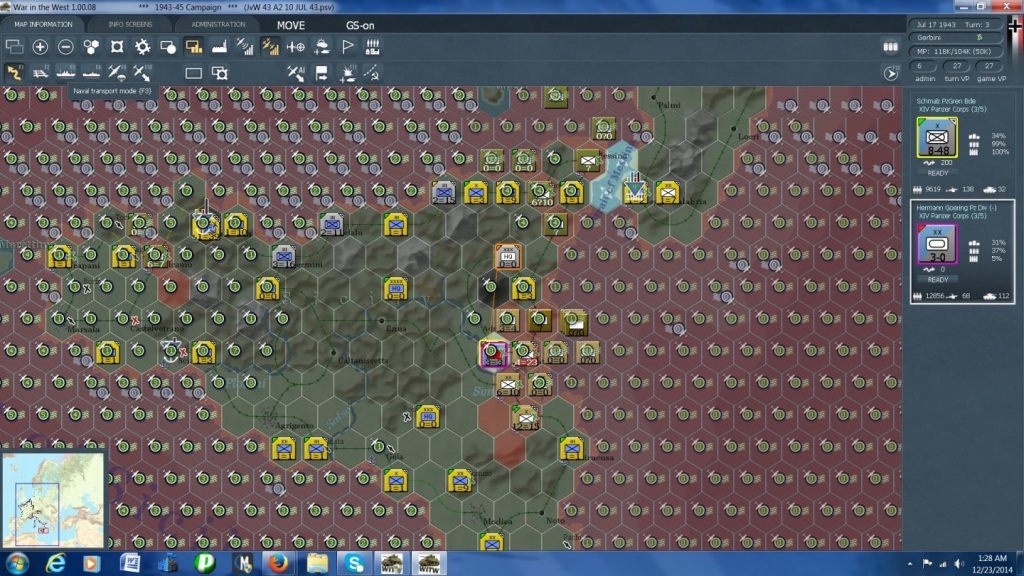Open the gear settings icon in toolbar
The width and height of the screenshot is (1024, 576).
pyautogui.click(x=142, y=46)
